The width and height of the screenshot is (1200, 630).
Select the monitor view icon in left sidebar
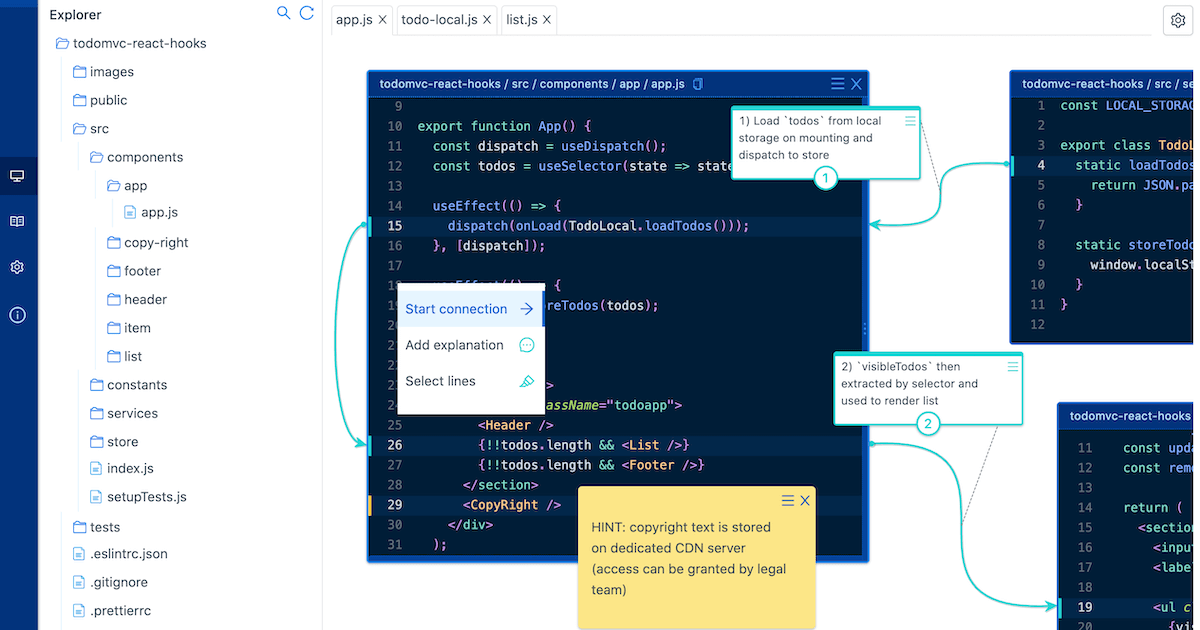tap(17, 174)
